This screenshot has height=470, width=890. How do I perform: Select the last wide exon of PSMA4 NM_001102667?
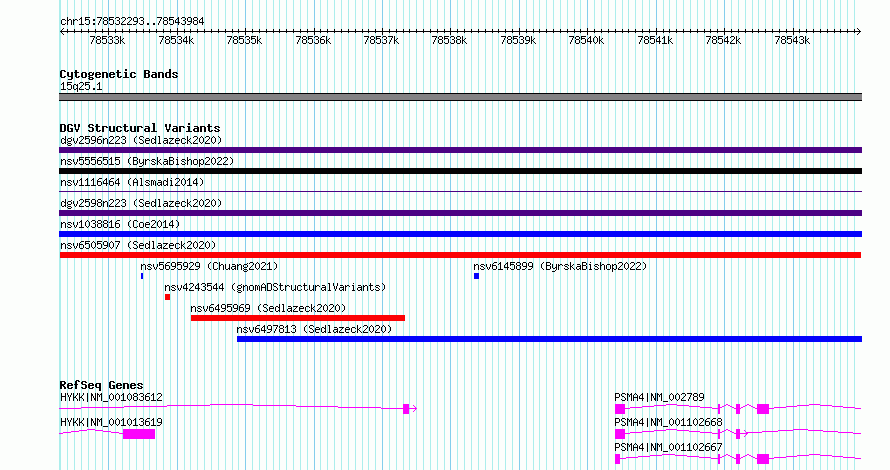point(763,459)
